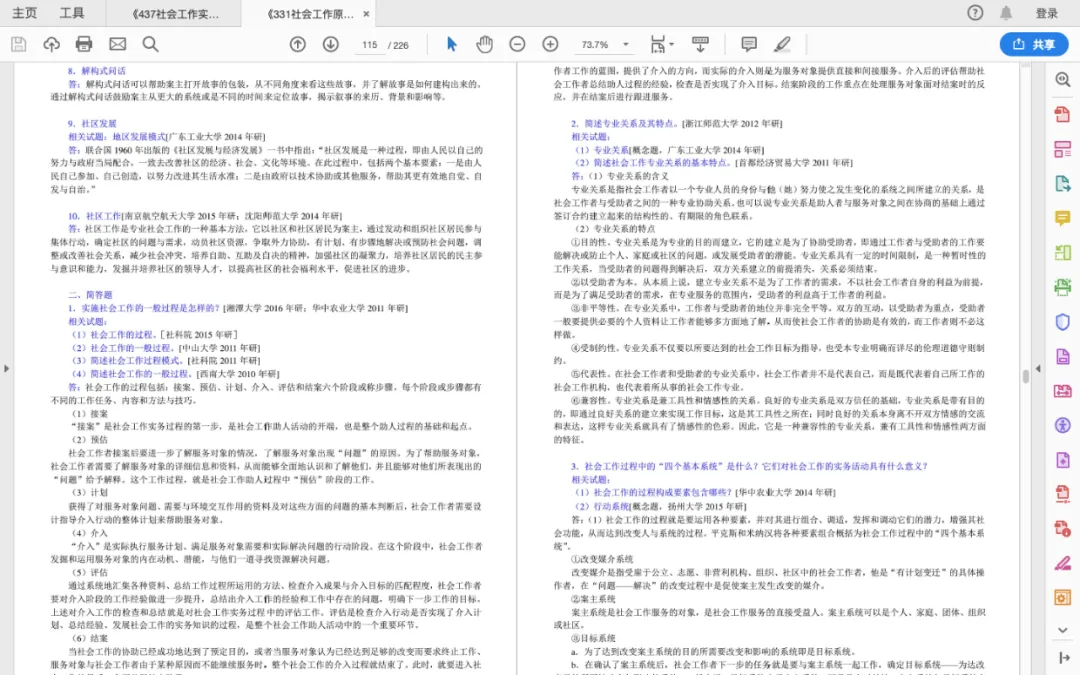Open the pink pen signature sidebar tool
This screenshot has width=1080, height=675.
tap(1063, 563)
